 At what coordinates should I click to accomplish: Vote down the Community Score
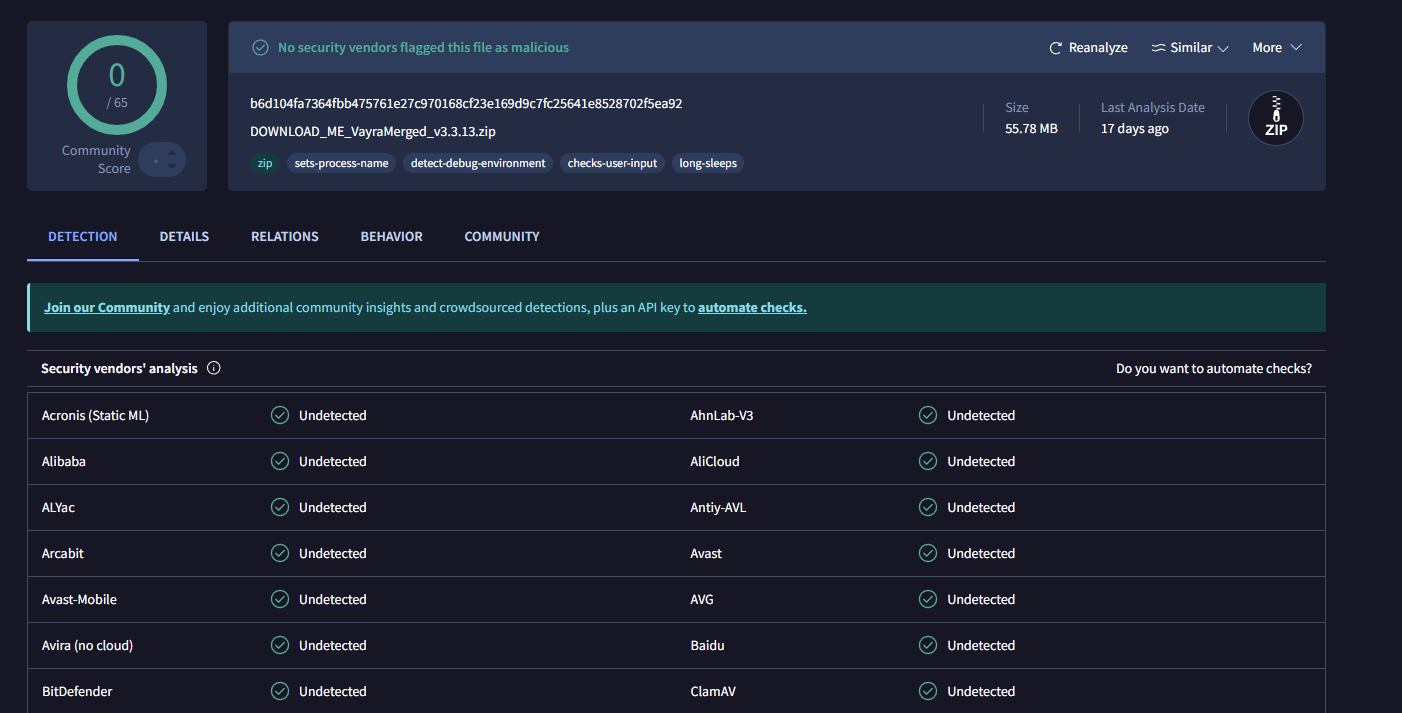(x=172, y=167)
